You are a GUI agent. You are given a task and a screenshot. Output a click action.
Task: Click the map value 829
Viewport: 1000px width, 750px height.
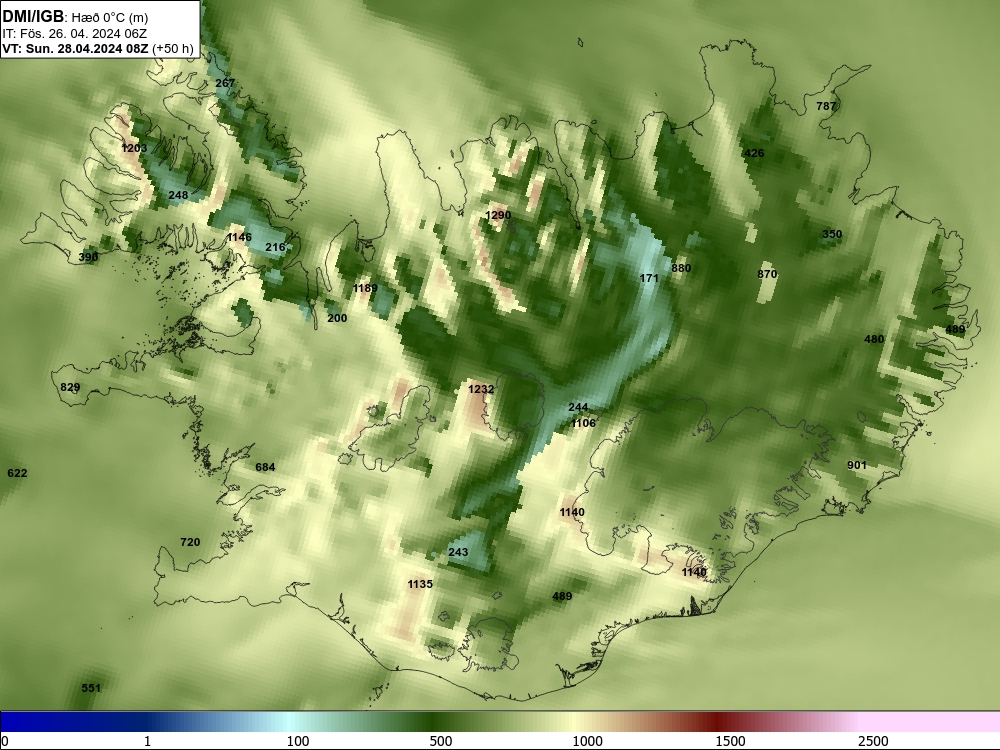pyautogui.click(x=70, y=387)
